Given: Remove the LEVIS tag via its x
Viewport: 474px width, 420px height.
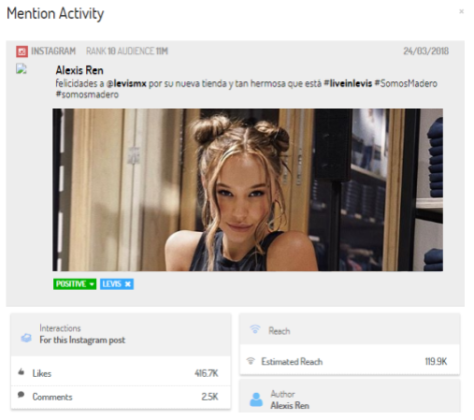Looking at the screenshot, I should pyautogui.click(x=128, y=284).
